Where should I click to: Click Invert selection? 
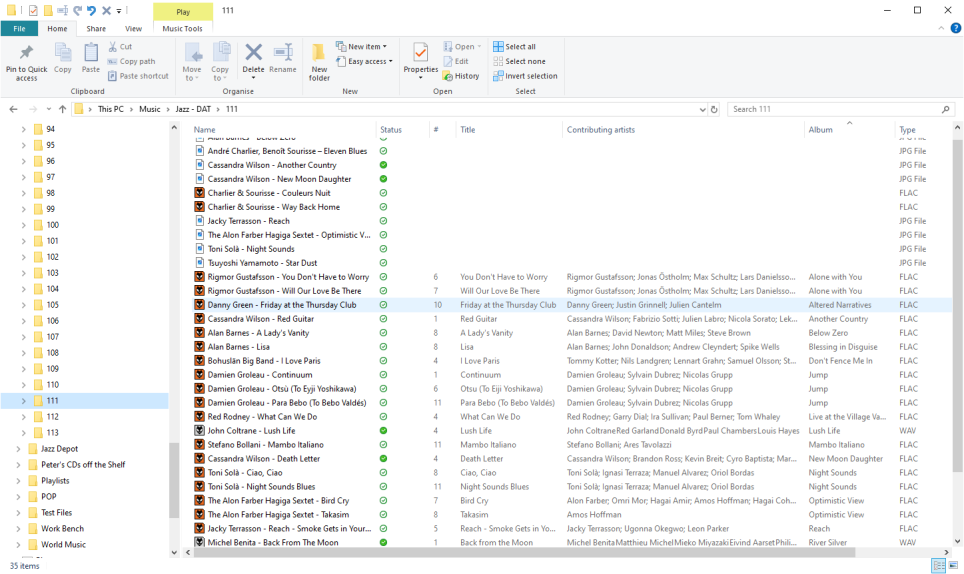pos(526,76)
